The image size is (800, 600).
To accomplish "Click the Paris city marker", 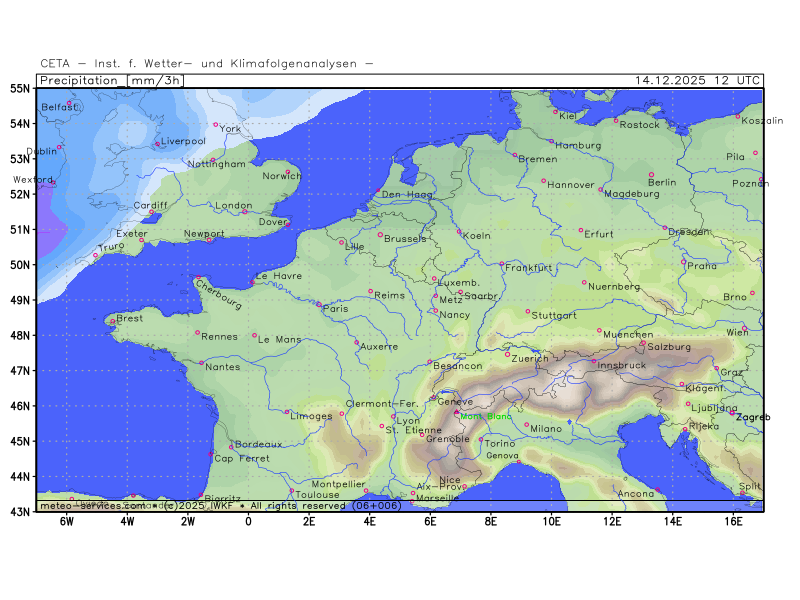I will (x=320, y=304).
